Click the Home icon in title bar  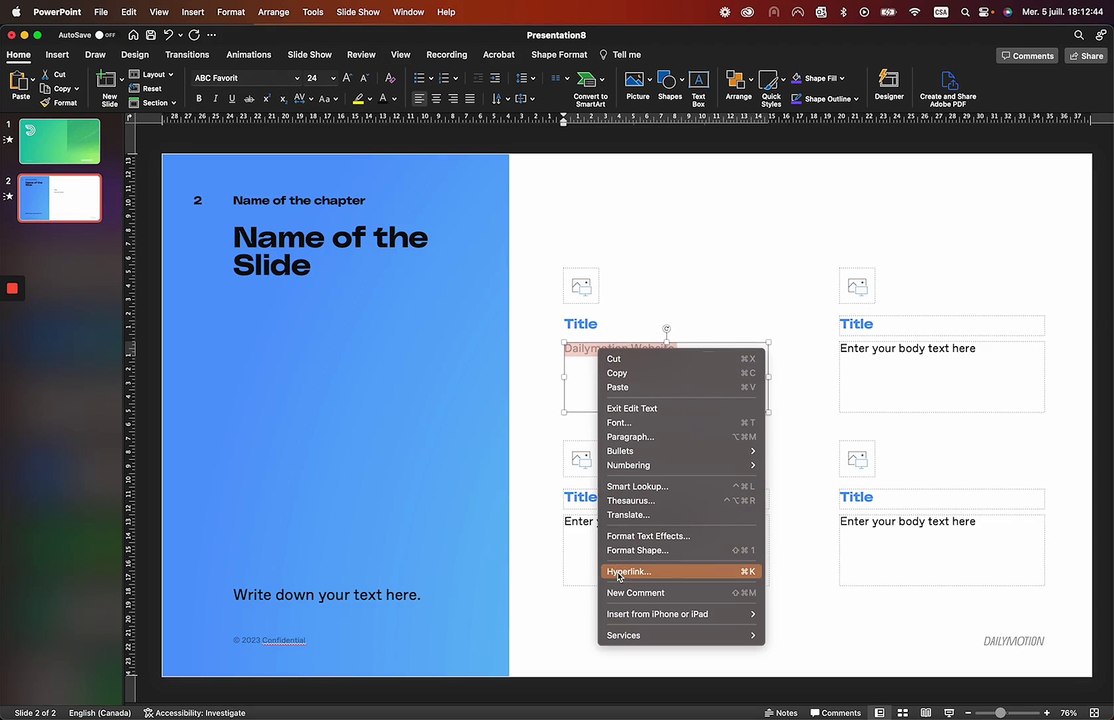[x=133, y=35]
